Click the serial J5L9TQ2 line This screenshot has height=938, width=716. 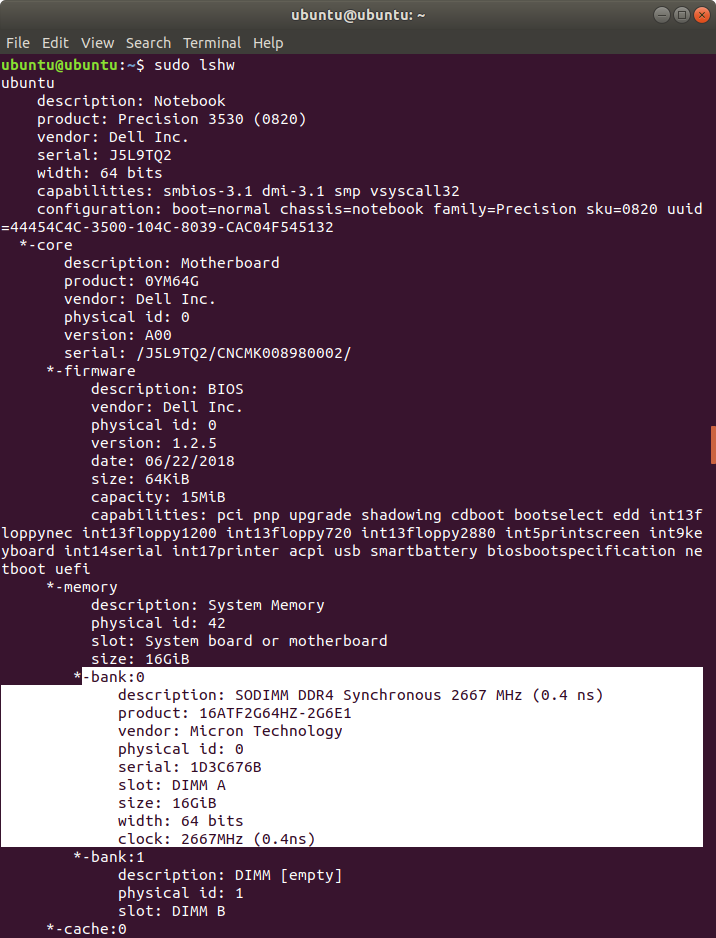104,156
